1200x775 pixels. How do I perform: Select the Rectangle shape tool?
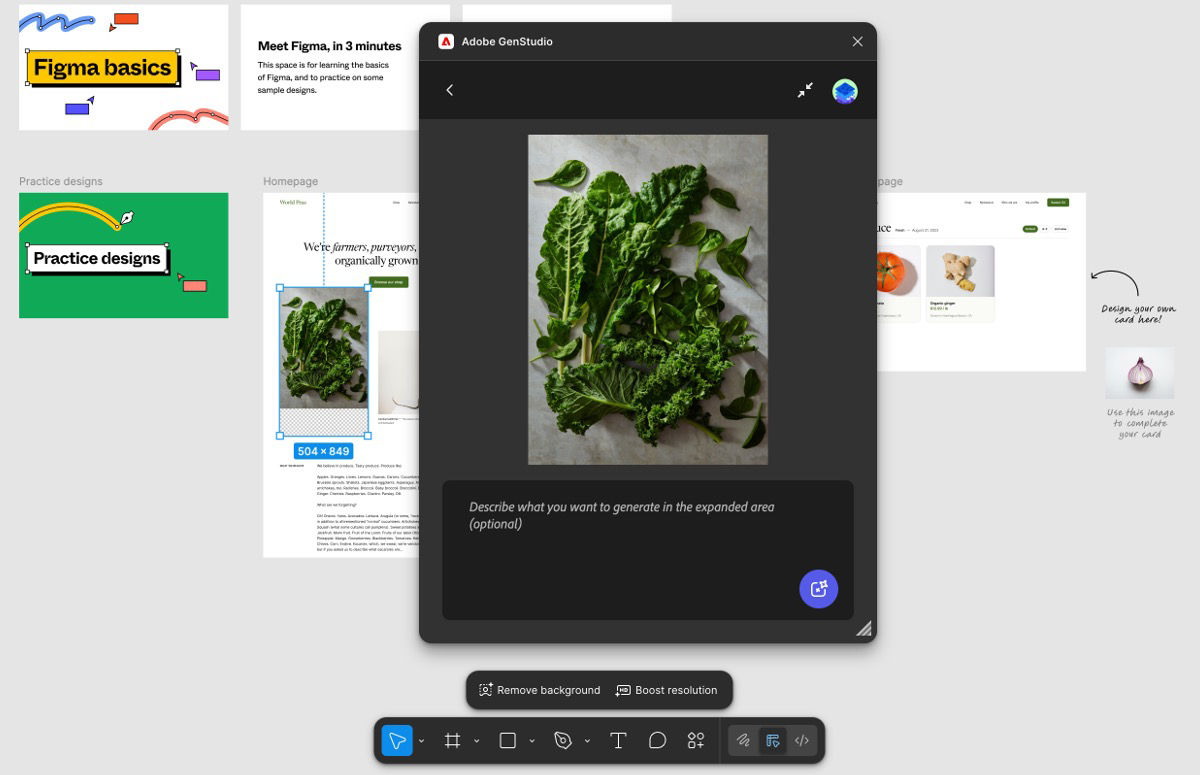[x=507, y=740]
